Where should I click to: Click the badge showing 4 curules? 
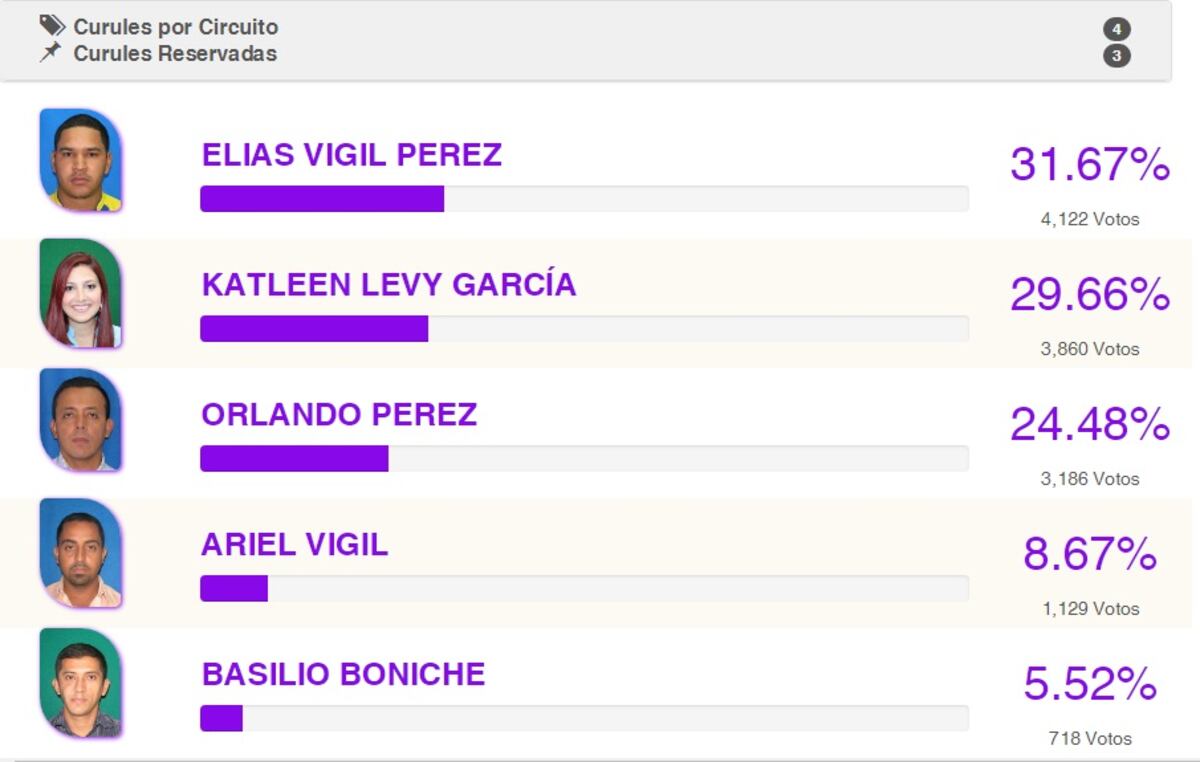1117,29
